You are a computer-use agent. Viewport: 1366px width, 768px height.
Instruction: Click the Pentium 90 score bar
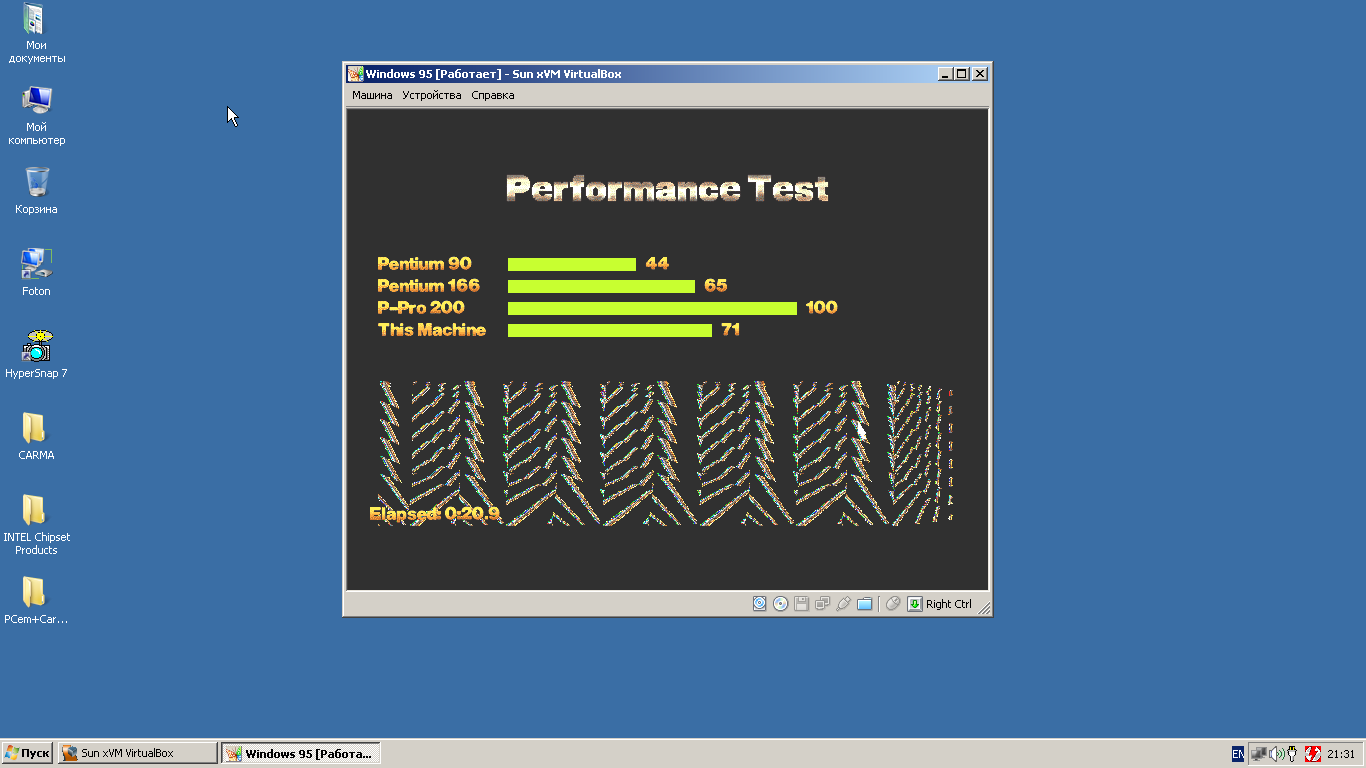point(572,264)
